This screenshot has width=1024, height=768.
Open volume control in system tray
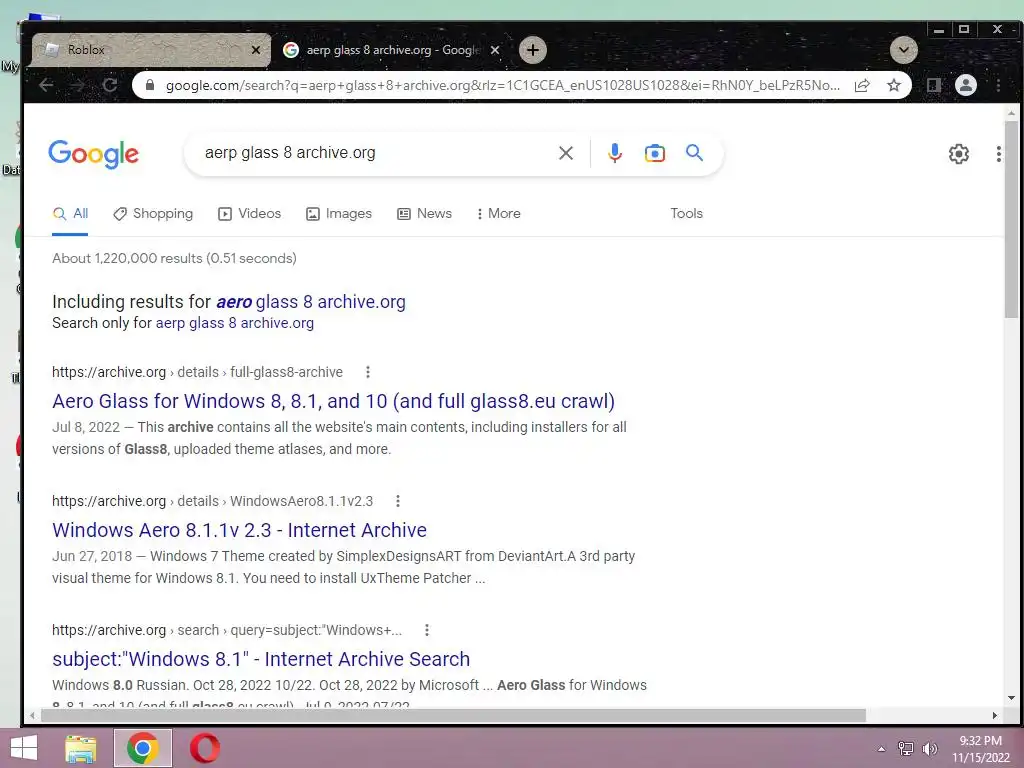(930, 749)
